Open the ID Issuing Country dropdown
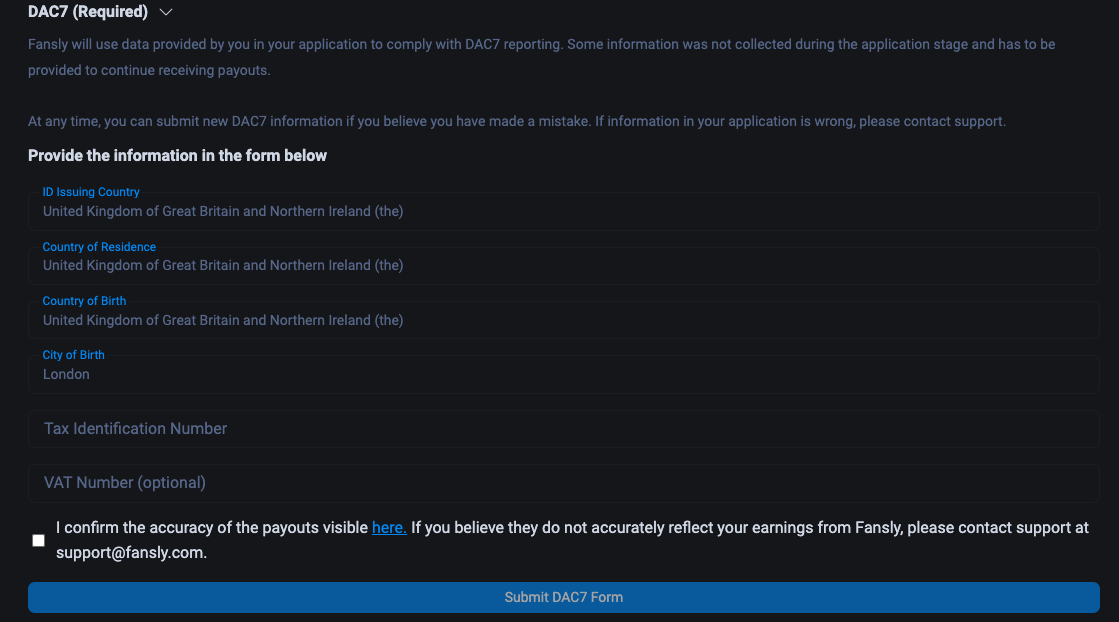This screenshot has height=622, width=1119. (563, 212)
